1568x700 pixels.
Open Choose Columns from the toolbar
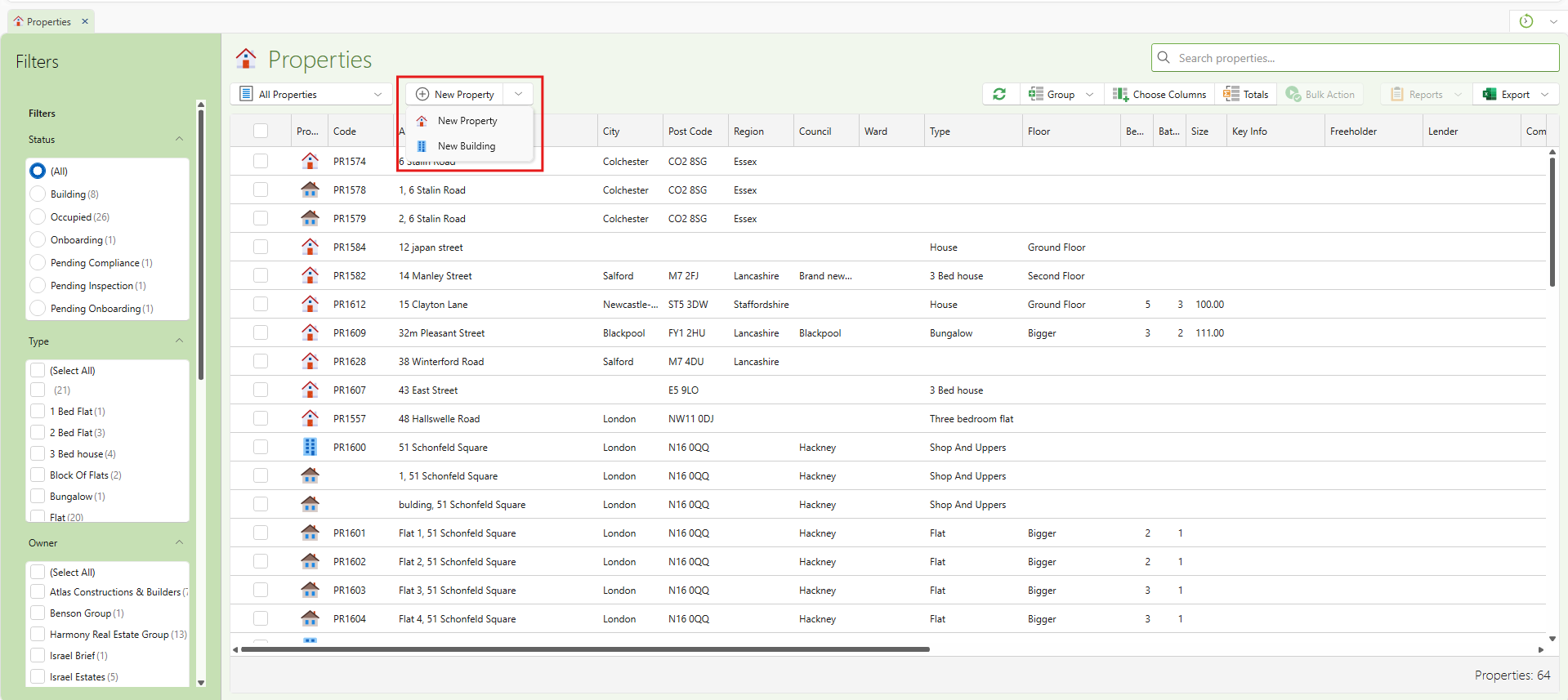coord(1159,94)
